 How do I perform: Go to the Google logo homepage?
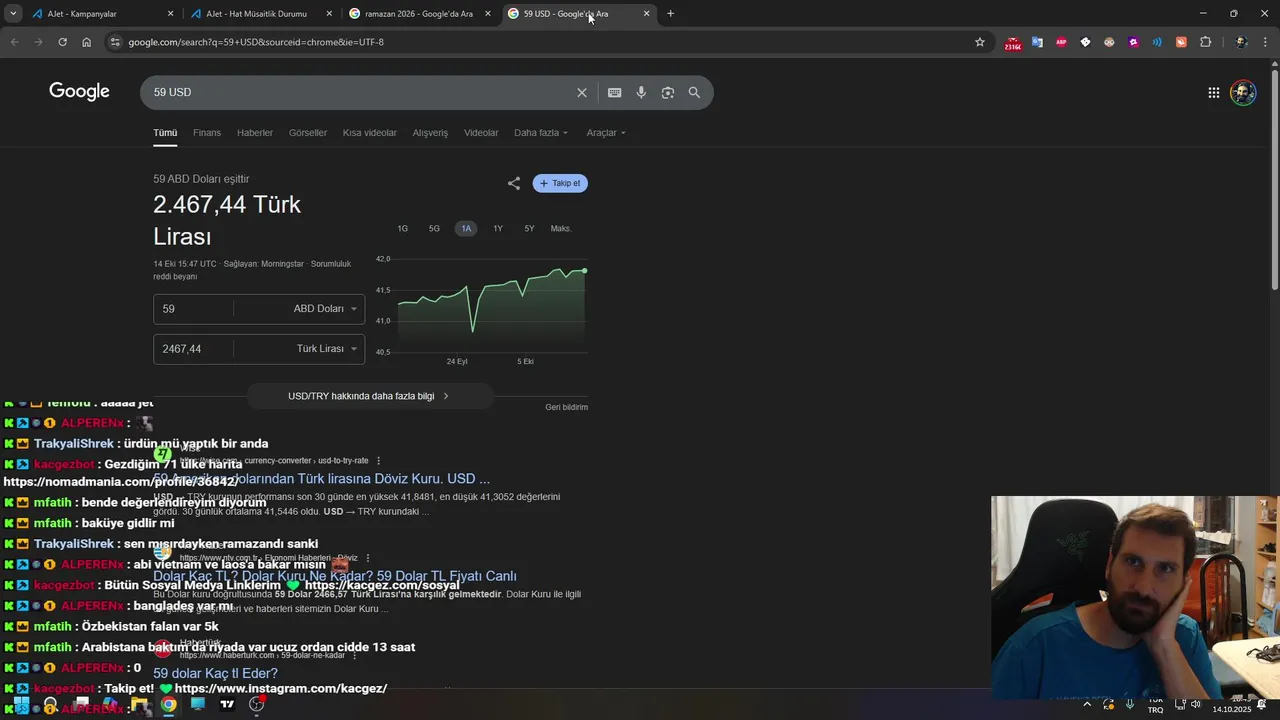[79, 92]
